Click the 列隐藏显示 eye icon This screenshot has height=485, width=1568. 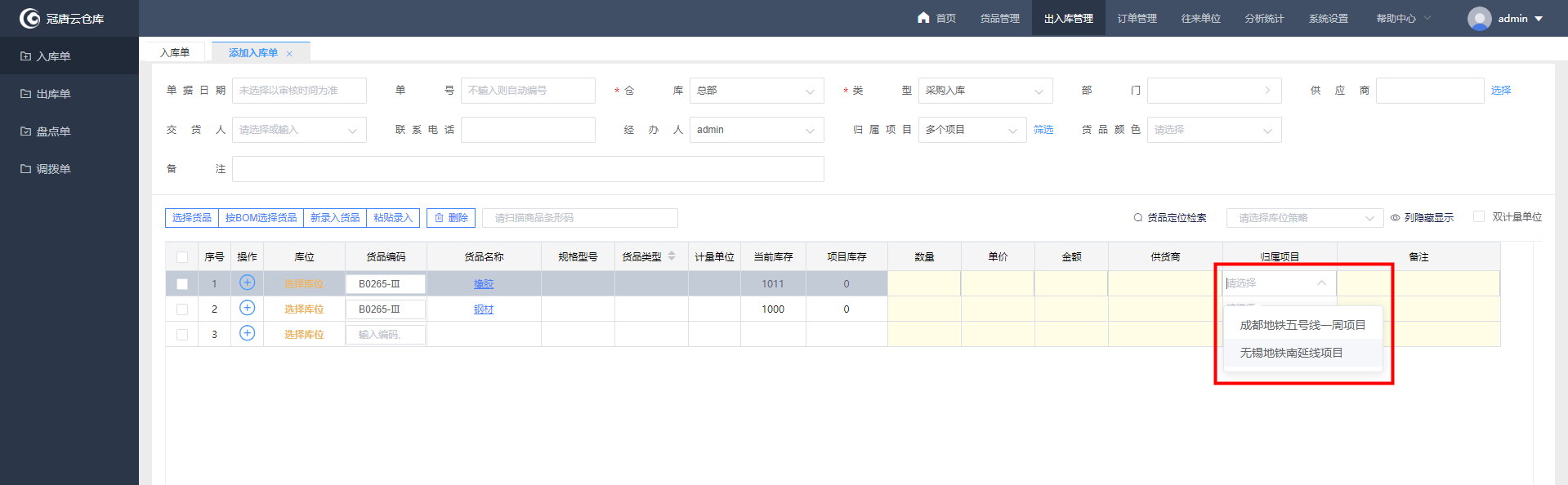click(1395, 218)
